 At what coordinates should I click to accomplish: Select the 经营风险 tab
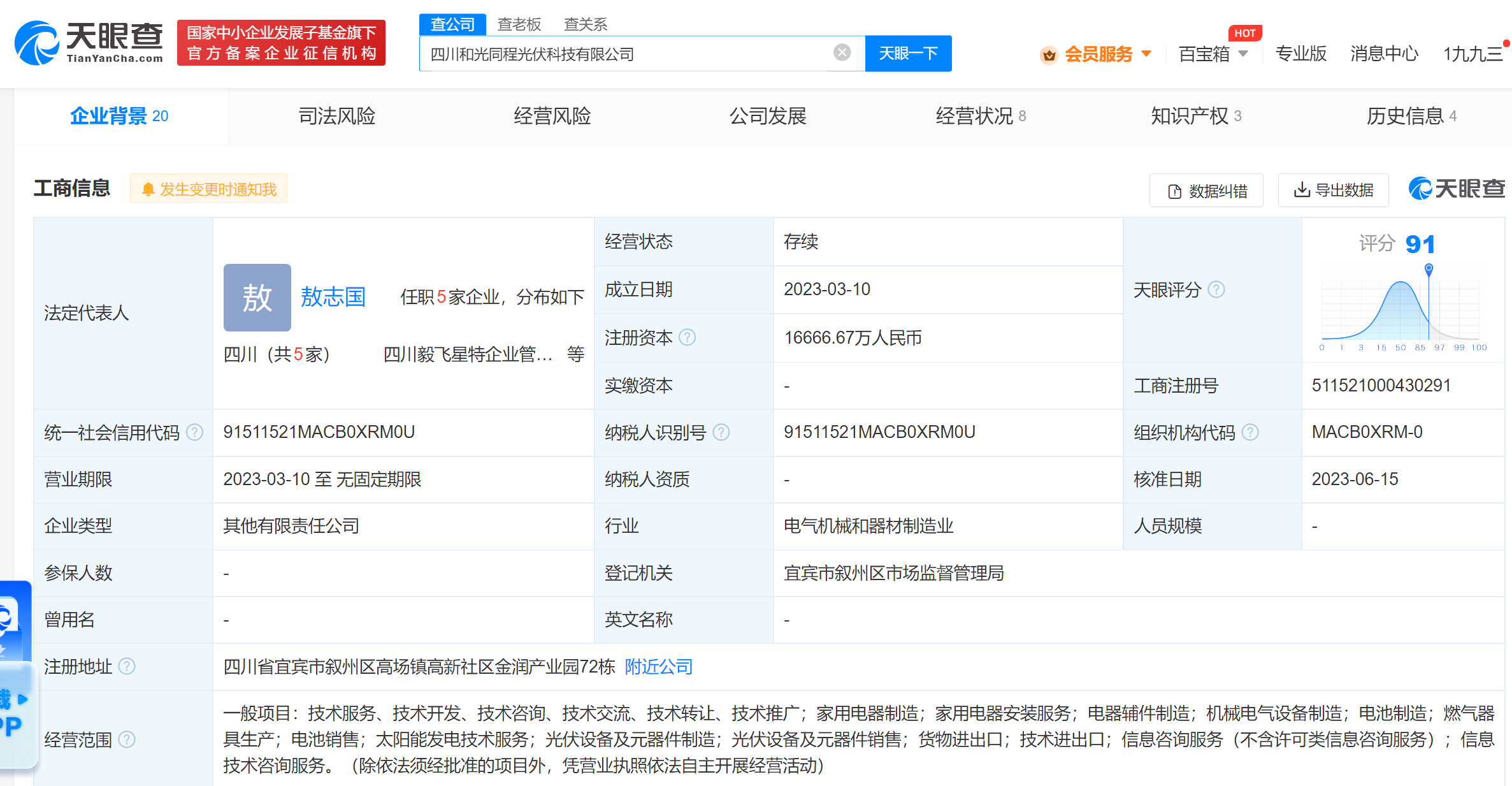552,116
